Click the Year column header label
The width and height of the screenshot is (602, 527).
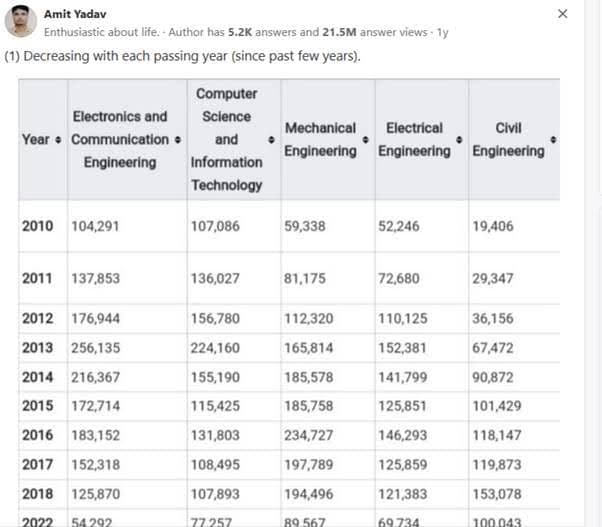[x=36, y=139]
